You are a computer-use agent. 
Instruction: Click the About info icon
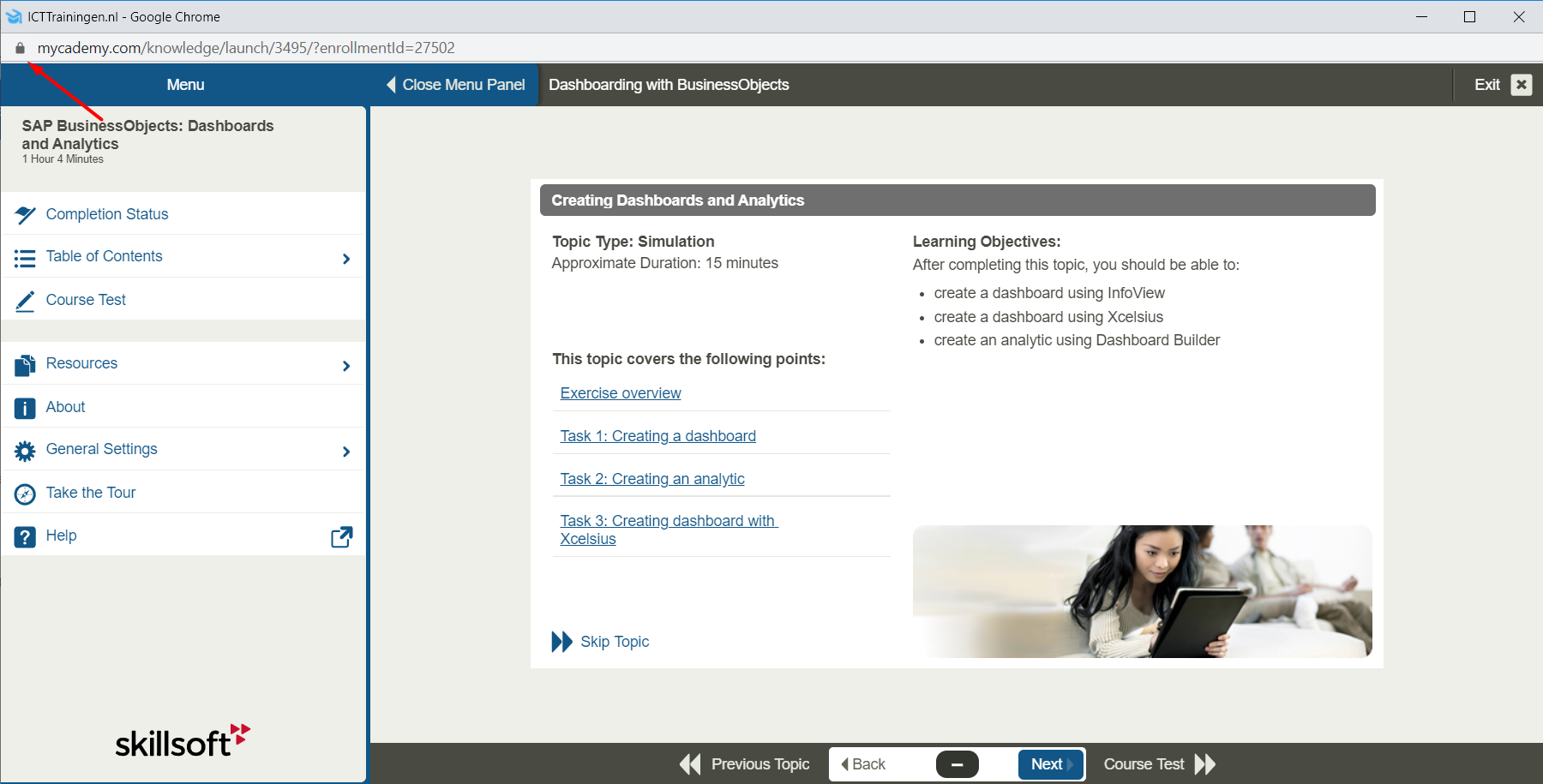pyautogui.click(x=25, y=408)
